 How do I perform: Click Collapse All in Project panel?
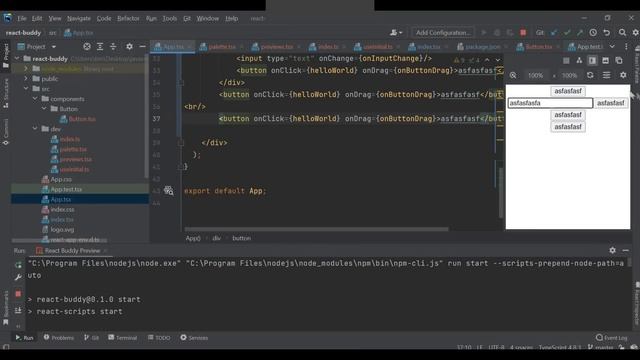(x=113, y=47)
